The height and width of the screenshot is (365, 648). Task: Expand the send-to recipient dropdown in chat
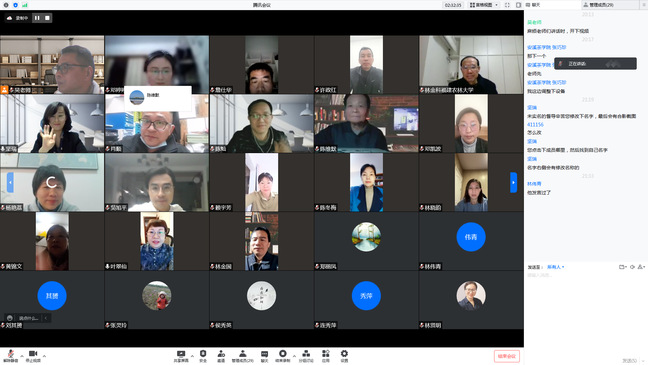pos(555,267)
